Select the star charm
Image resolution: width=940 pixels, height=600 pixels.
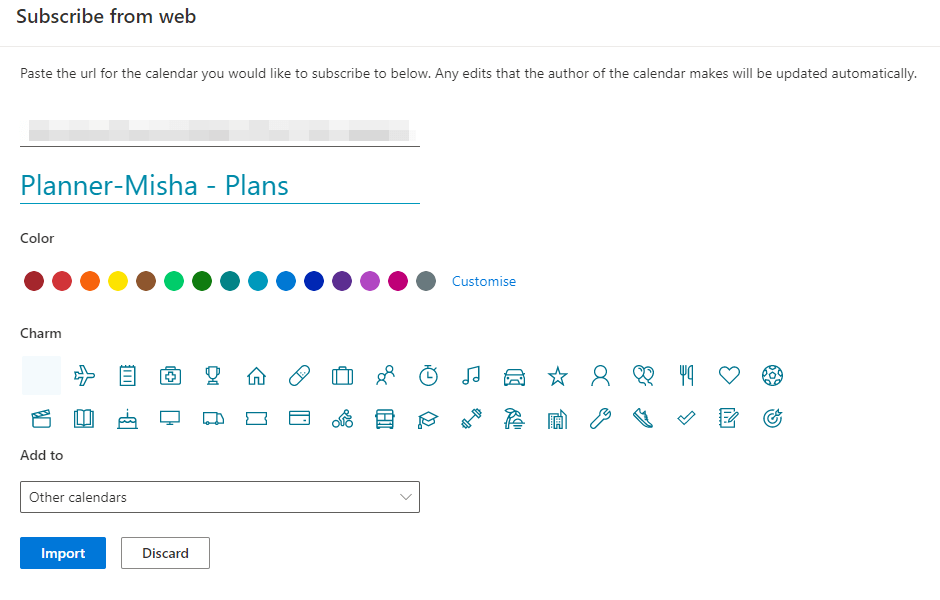(x=557, y=376)
